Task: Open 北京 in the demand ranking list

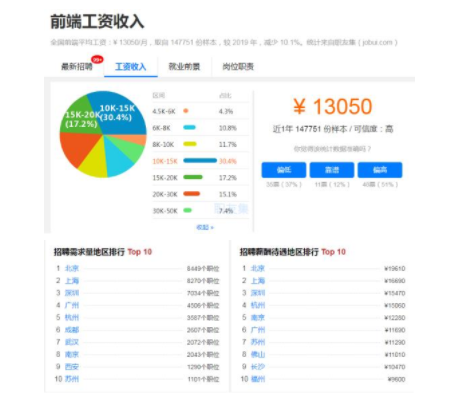Action: coord(72,268)
